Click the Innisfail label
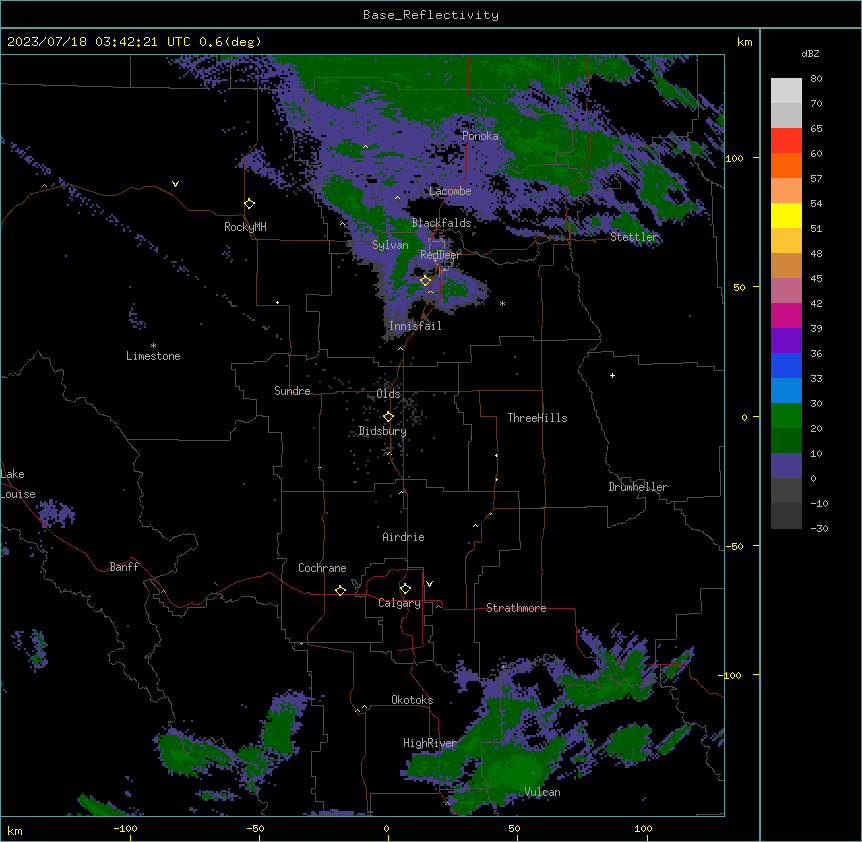The height and width of the screenshot is (842, 862). click(415, 326)
